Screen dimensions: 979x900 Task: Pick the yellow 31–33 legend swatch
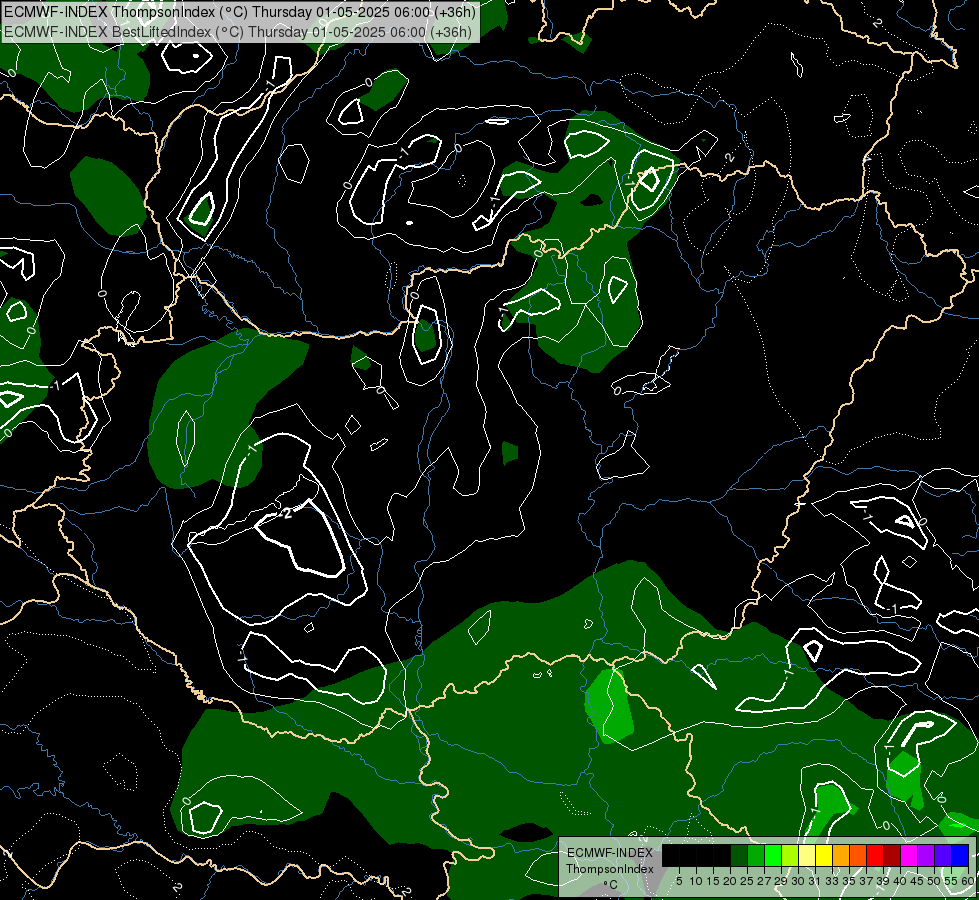(x=824, y=855)
